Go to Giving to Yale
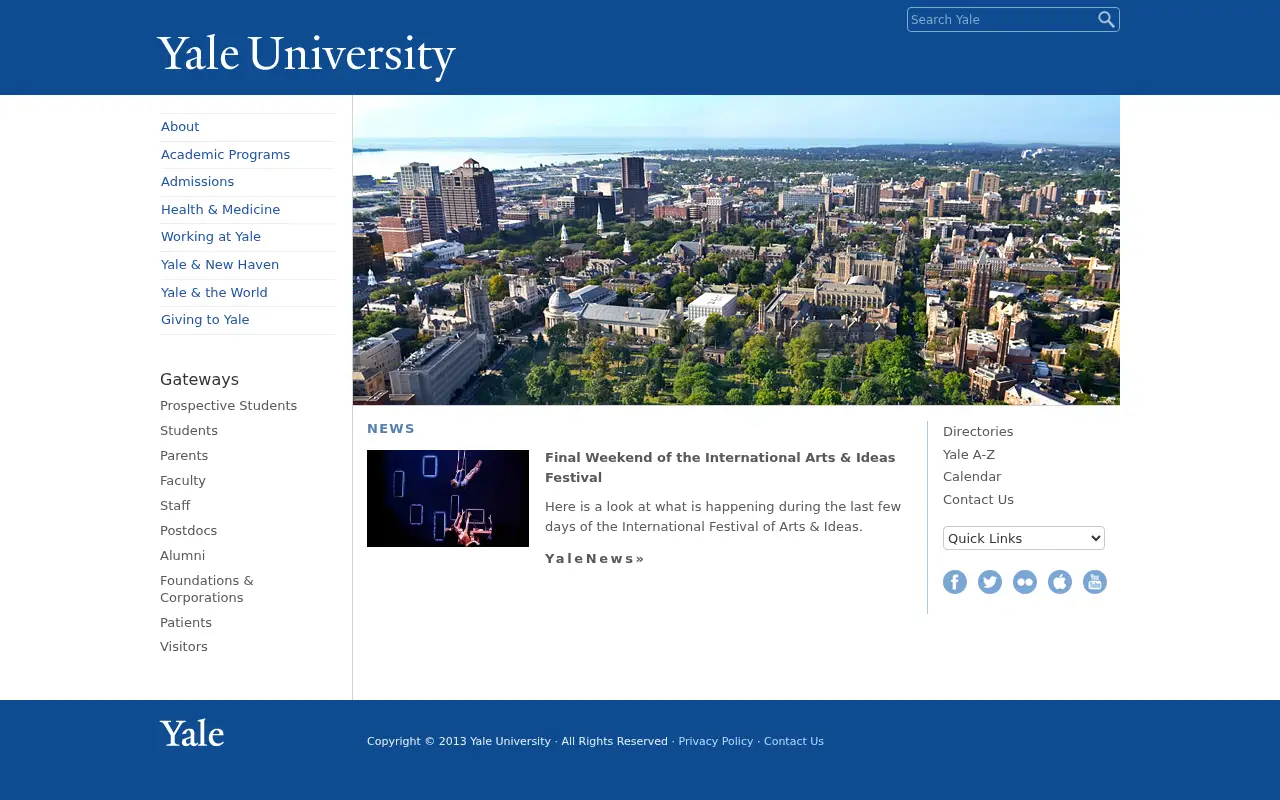The width and height of the screenshot is (1280, 800). pyautogui.click(x=205, y=320)
